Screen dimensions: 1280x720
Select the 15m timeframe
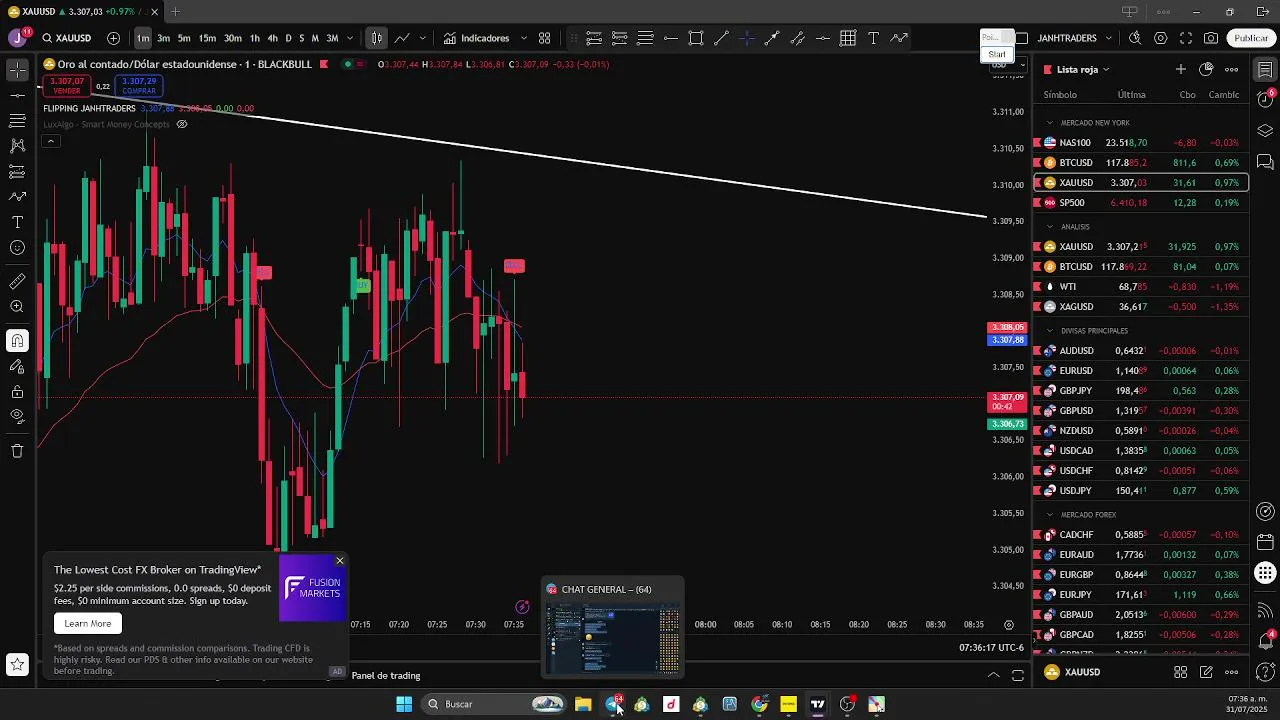coord(207,38)
